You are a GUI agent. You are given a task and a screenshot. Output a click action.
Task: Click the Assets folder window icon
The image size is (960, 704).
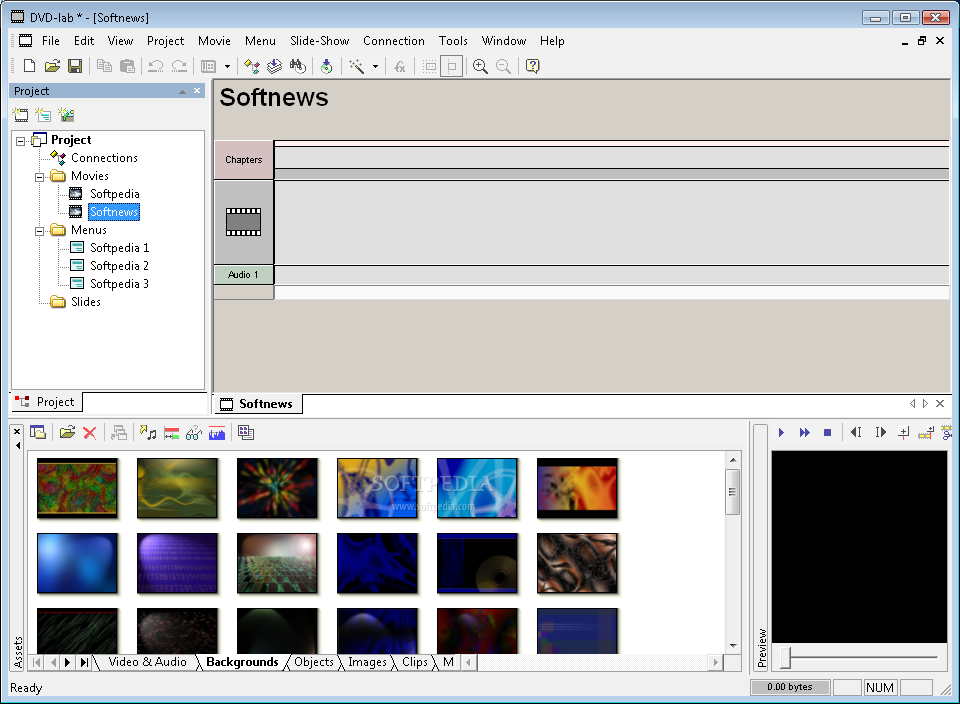tap(38, 433)
